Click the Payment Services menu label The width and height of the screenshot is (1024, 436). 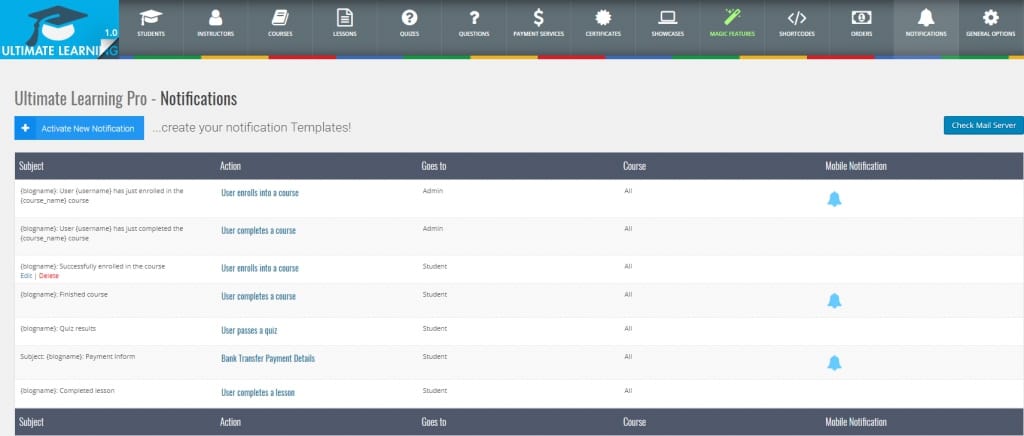click(538, 34)
